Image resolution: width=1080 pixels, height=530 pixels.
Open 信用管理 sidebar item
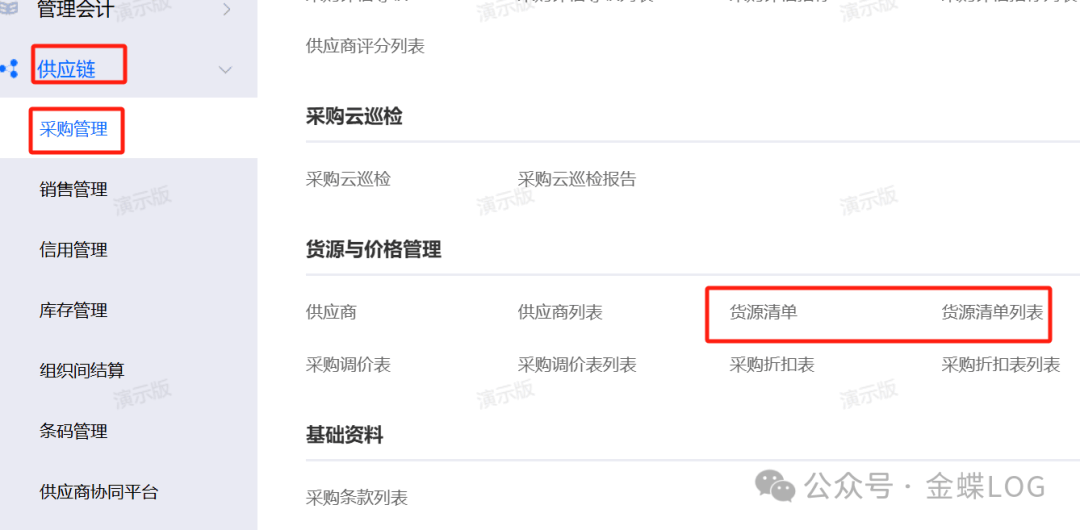[x=74, y=249]
